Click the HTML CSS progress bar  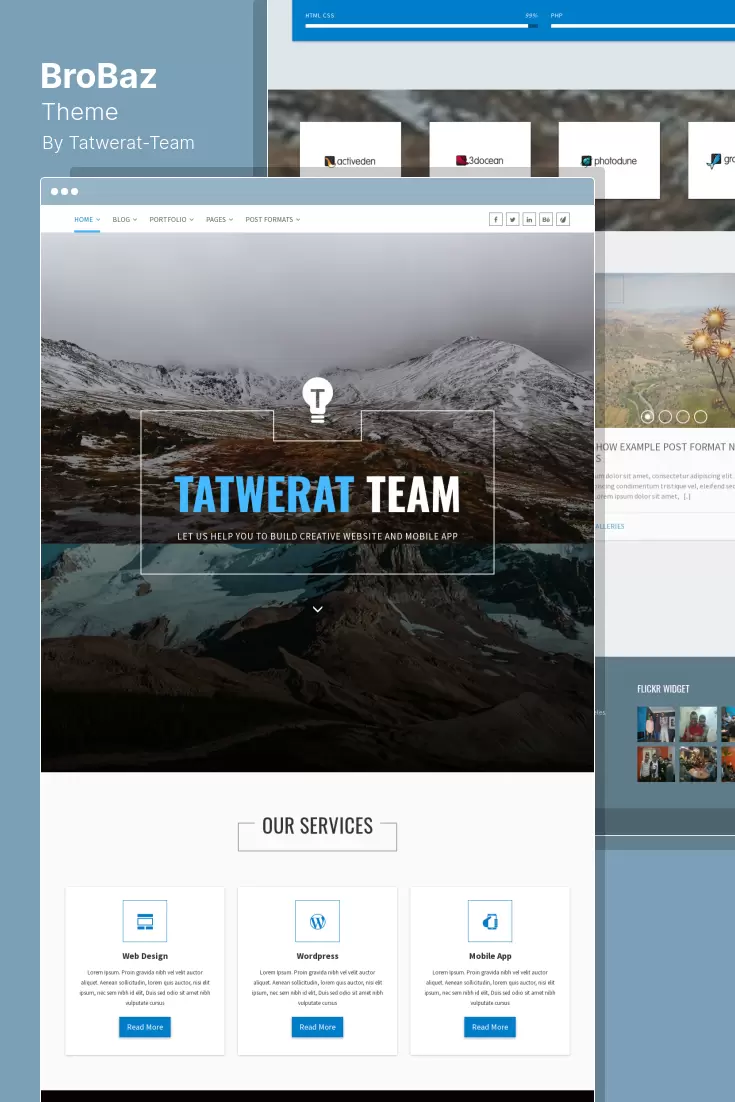click(x=422, y=26)
